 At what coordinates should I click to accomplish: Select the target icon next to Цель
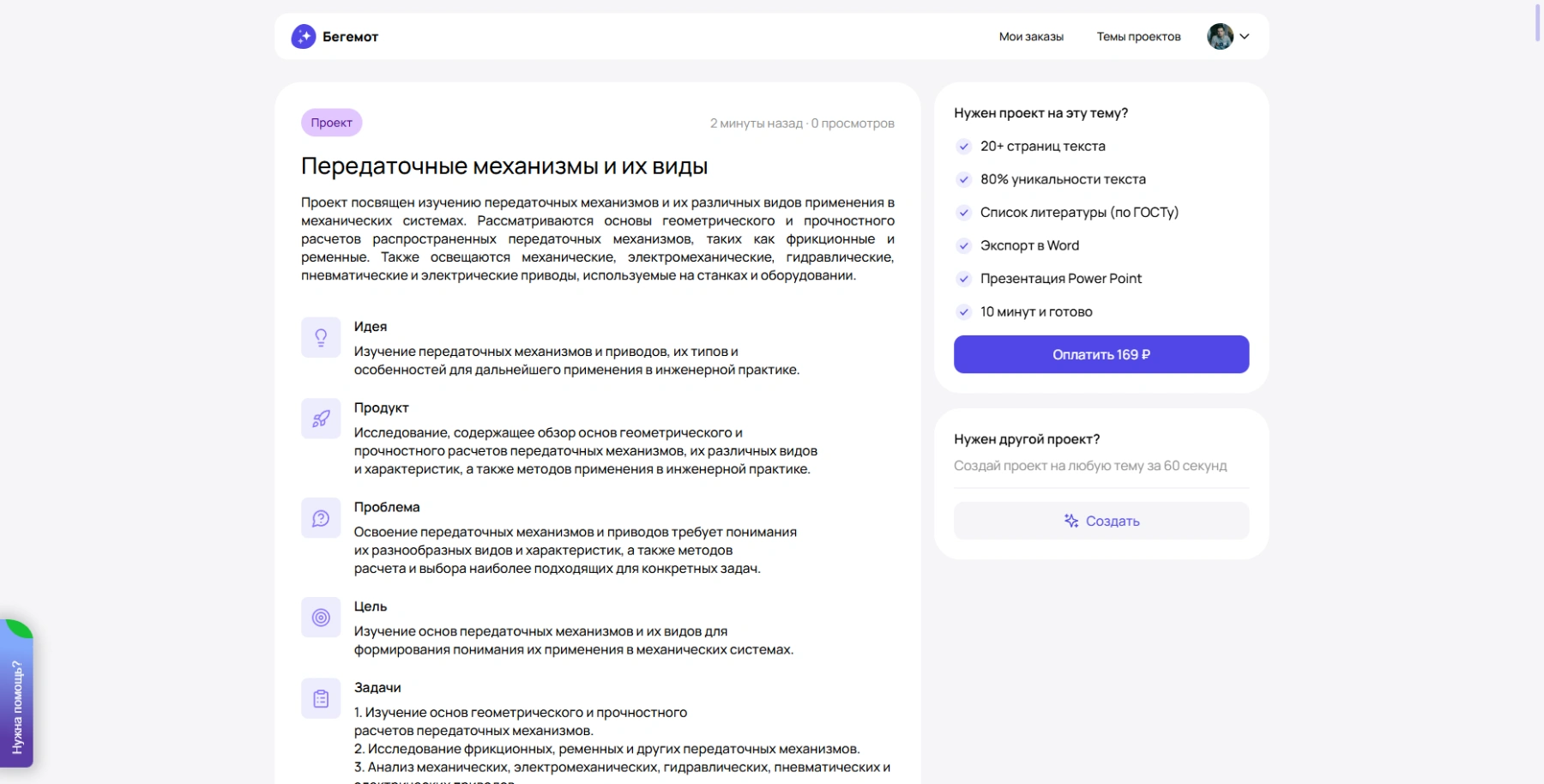click(x=321, y=617)
